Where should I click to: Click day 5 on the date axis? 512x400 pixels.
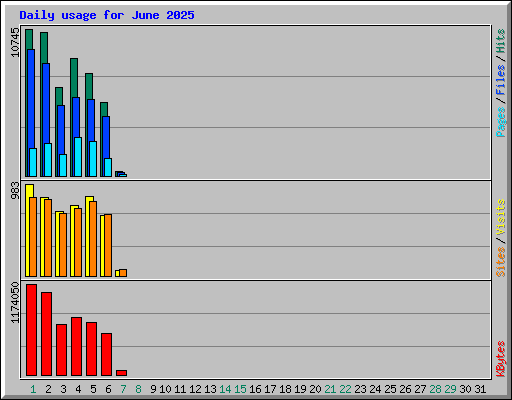point(93,389)
